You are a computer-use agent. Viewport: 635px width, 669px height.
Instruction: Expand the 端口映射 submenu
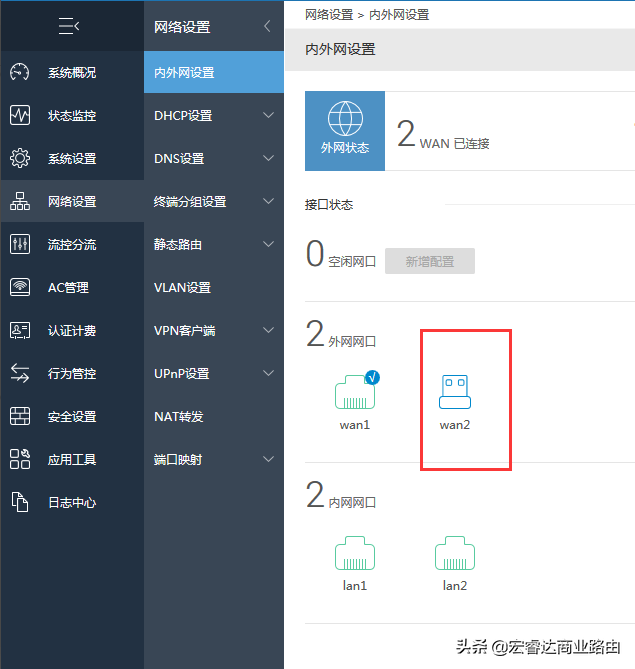click(x=268, y=459)
